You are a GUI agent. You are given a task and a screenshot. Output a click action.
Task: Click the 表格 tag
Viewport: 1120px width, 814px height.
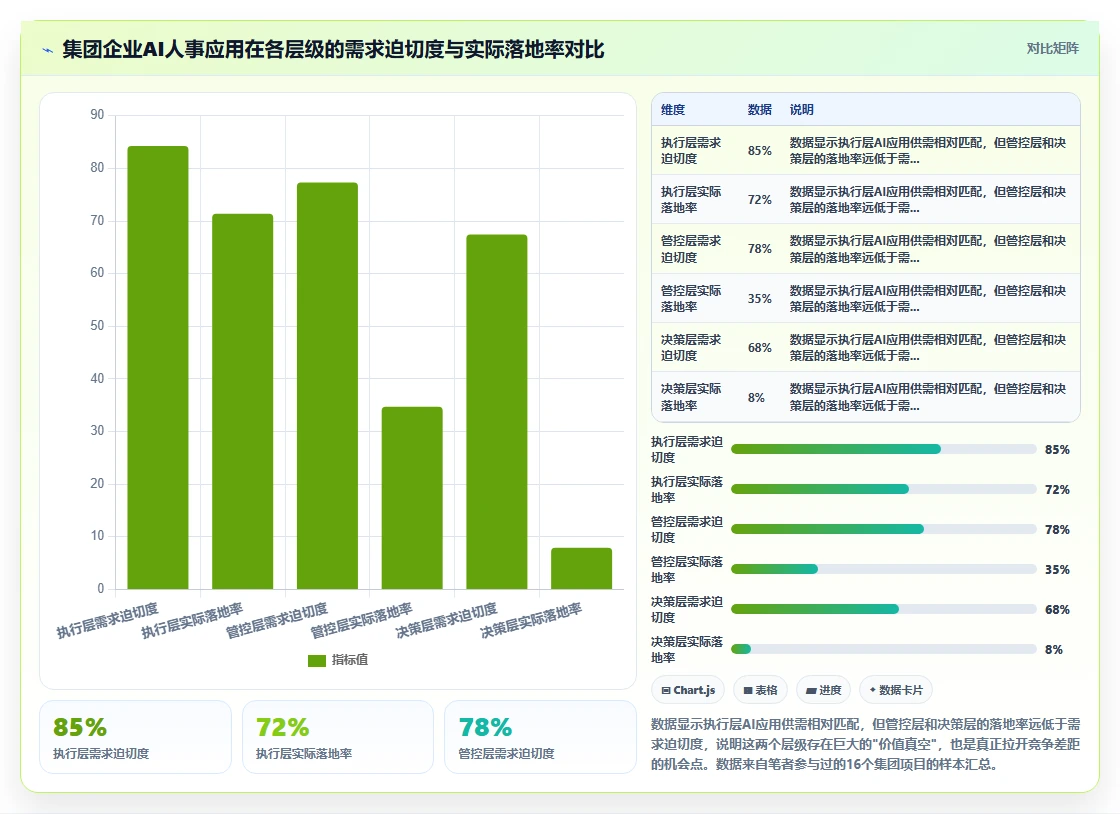point(760,690)
